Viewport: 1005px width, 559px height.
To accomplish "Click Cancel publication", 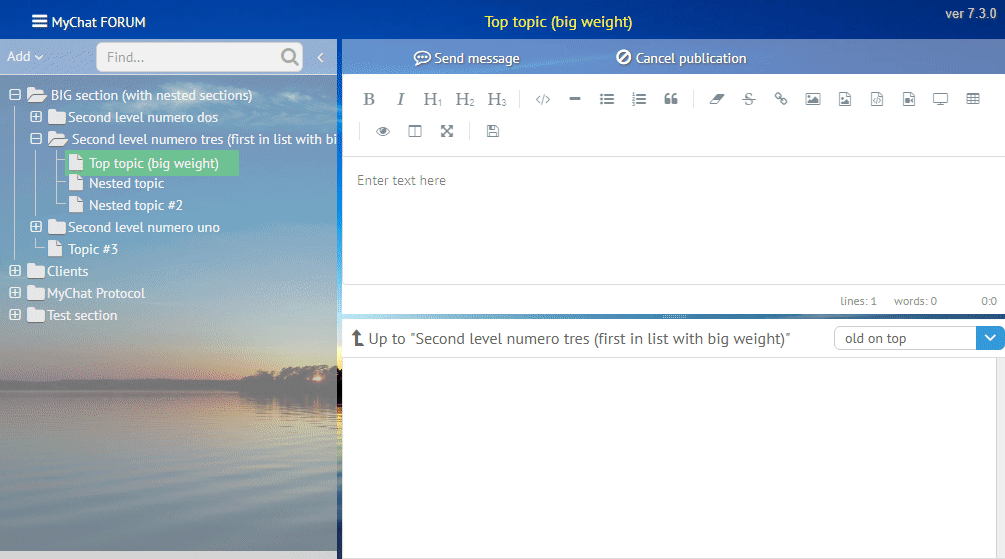I will tap(681, 58).
